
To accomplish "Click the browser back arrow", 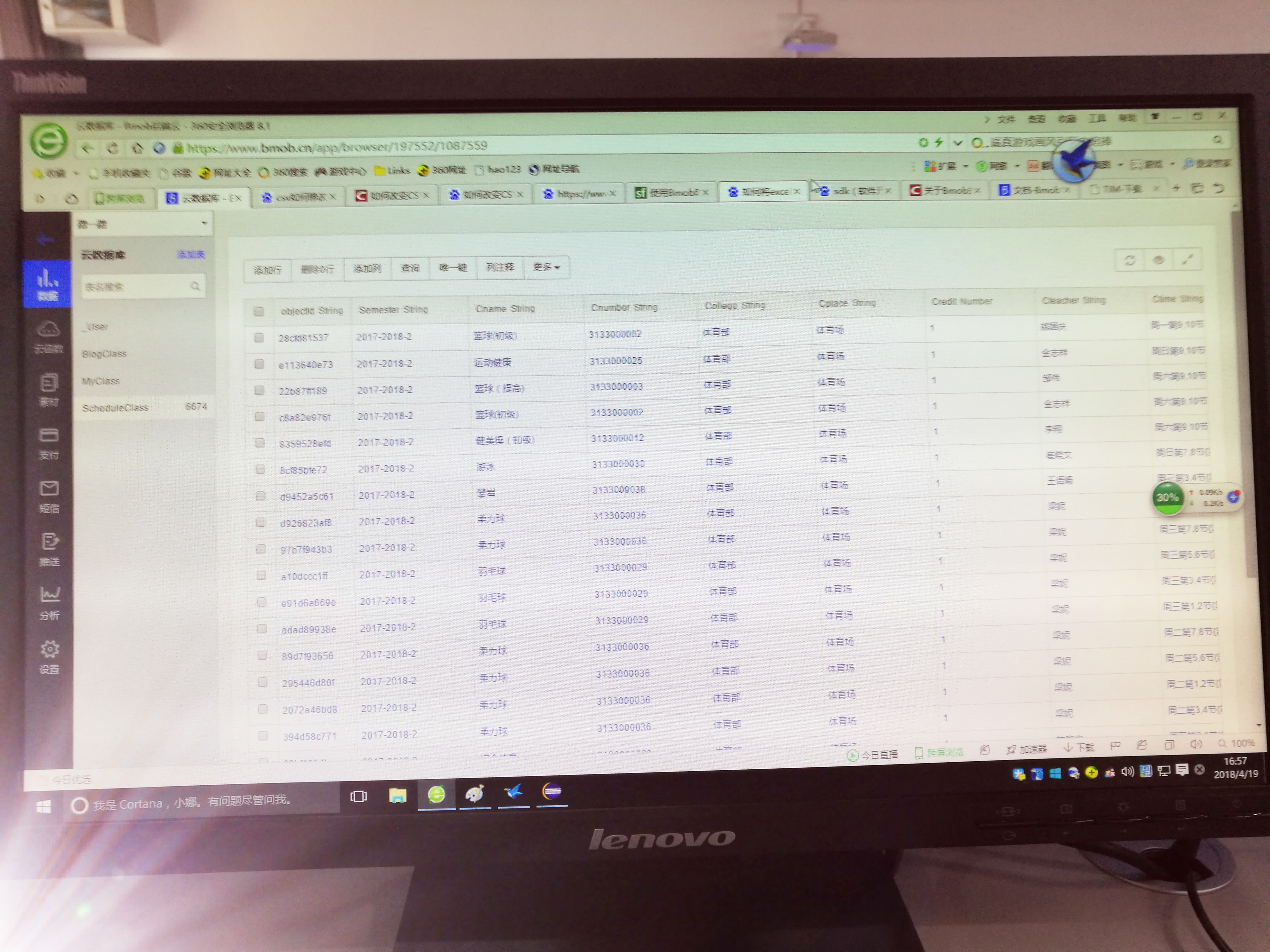I will click(x=87, y=149).
